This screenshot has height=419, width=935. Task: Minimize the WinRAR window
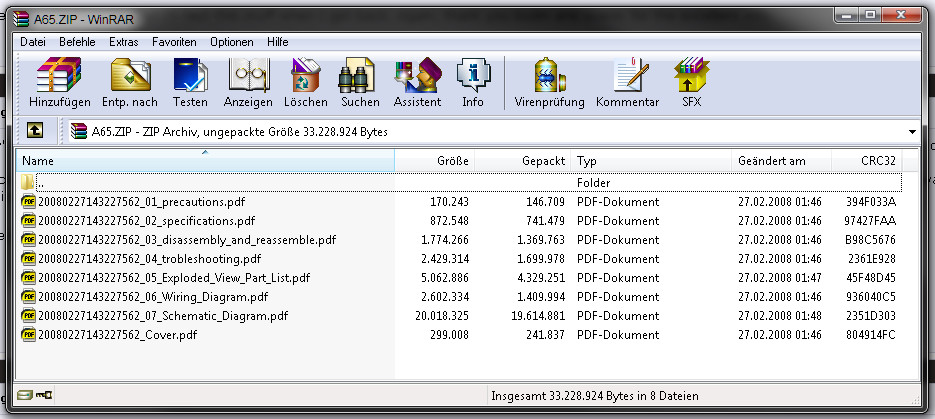coord(846,14)
